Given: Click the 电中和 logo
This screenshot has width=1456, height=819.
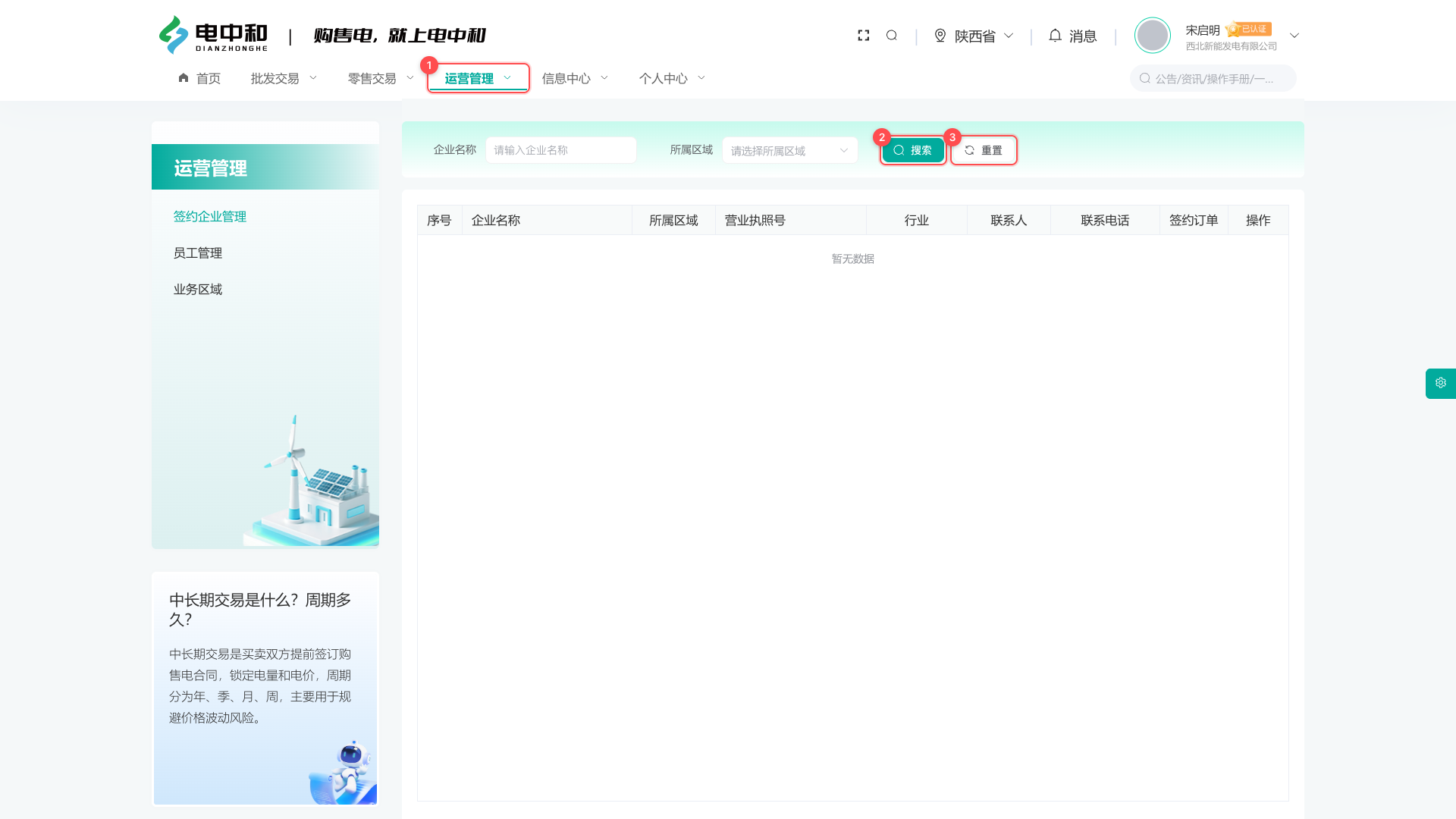Looking at the screenshot, I should (x=213, y=35).
